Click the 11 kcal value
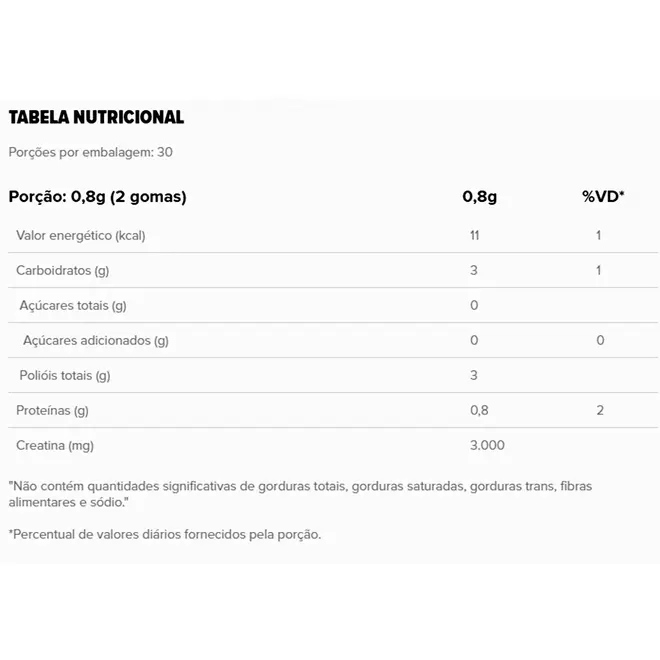Viewport: 660px width, 660px height. pyautogui.click(x=474, y=235)
